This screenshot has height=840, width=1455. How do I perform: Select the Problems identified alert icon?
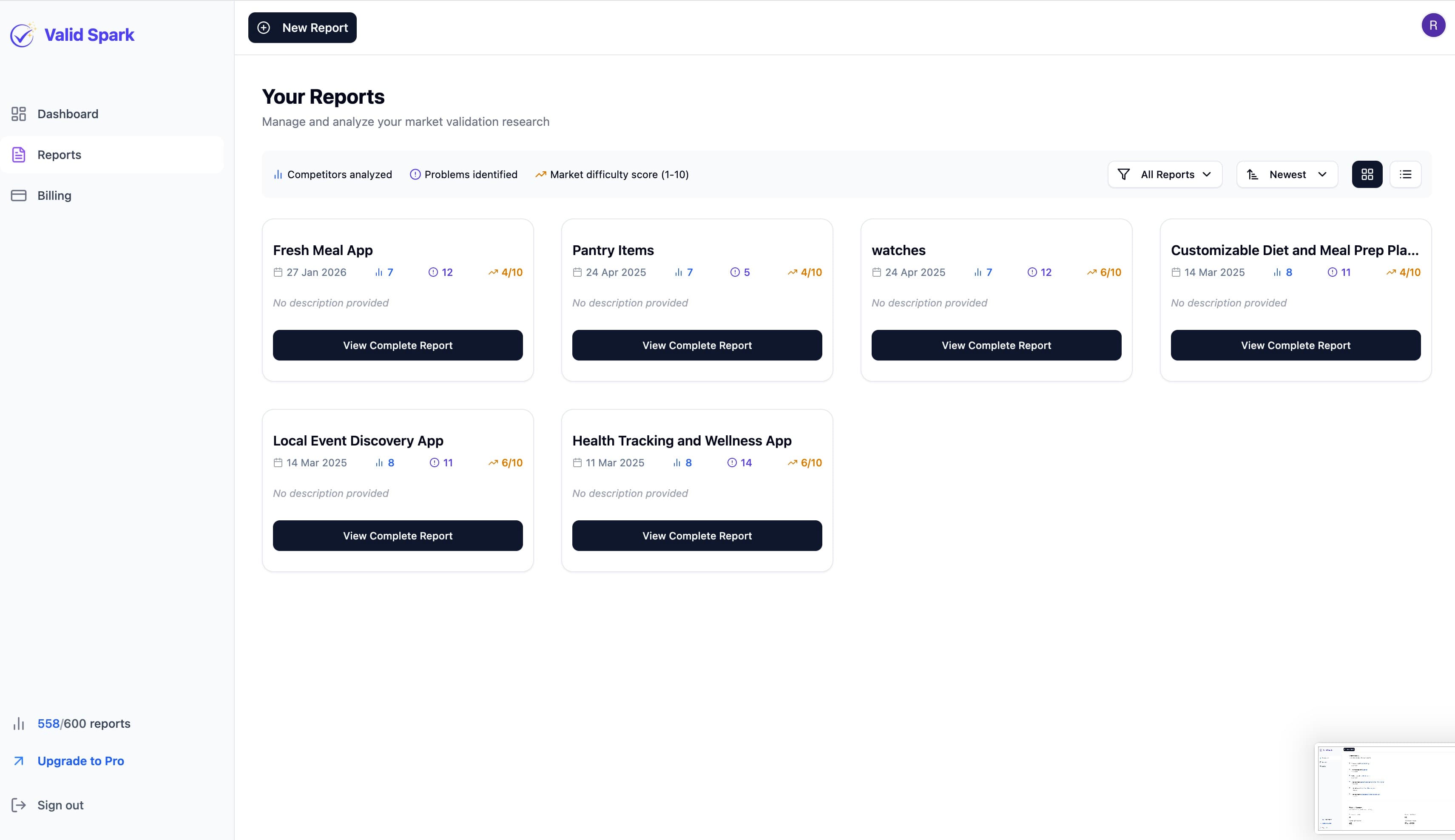click(x=415, y=173)
